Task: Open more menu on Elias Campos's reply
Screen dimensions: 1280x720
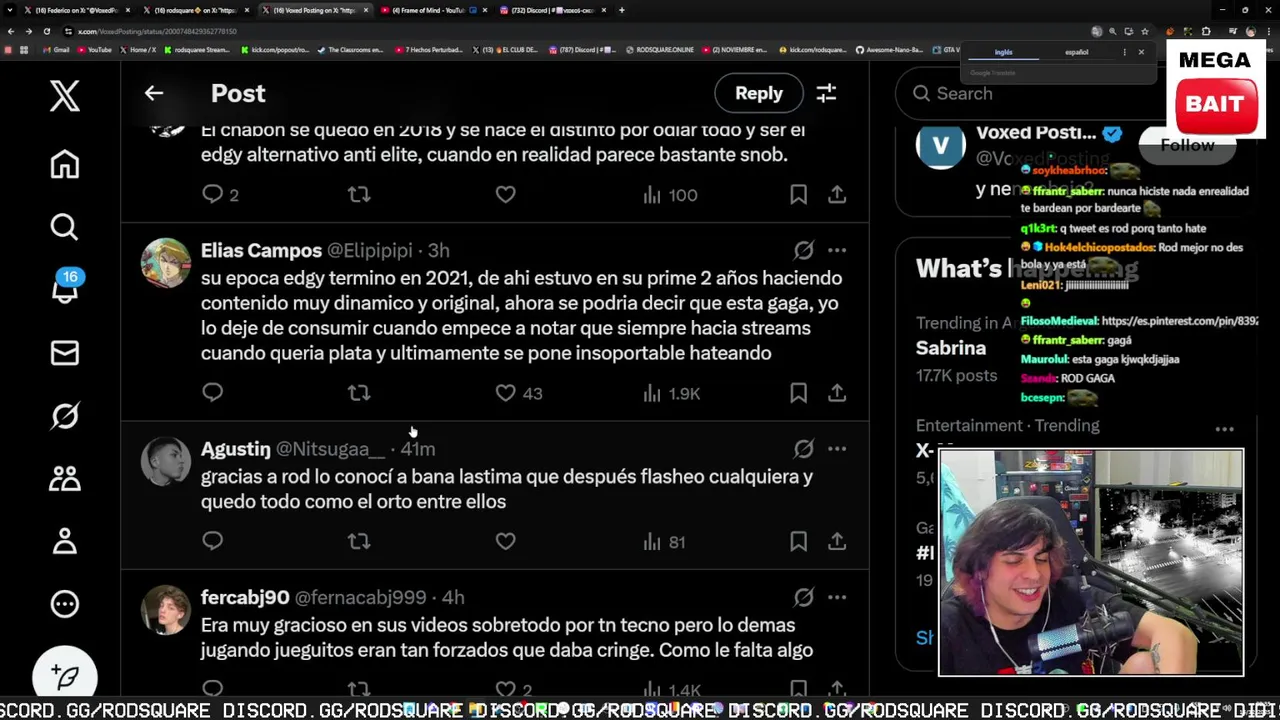Action: 837,250
